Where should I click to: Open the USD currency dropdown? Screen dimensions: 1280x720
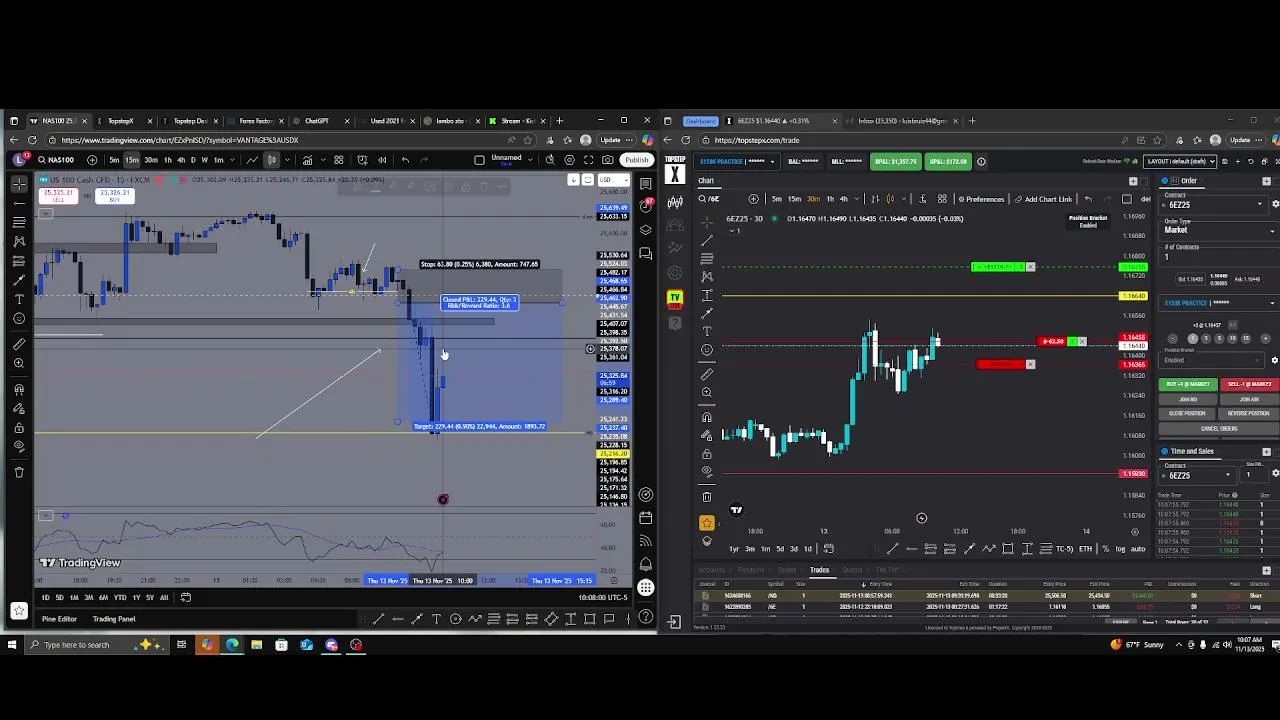click(613, 180)
